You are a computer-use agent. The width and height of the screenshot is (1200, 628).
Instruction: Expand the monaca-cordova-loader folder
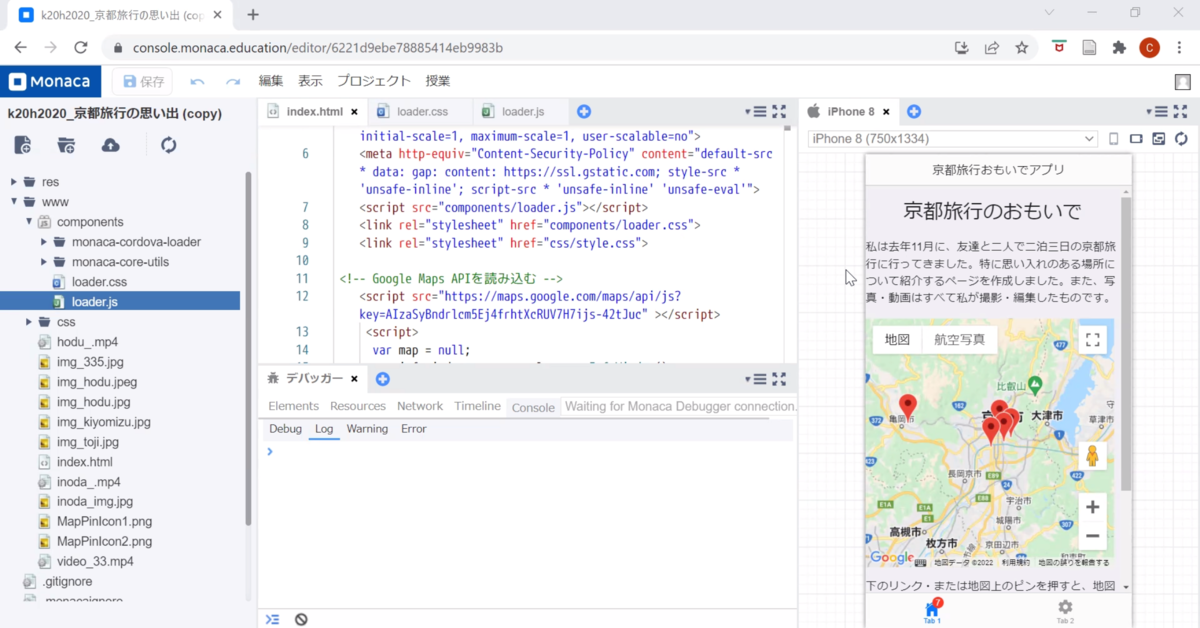point(44,242)
